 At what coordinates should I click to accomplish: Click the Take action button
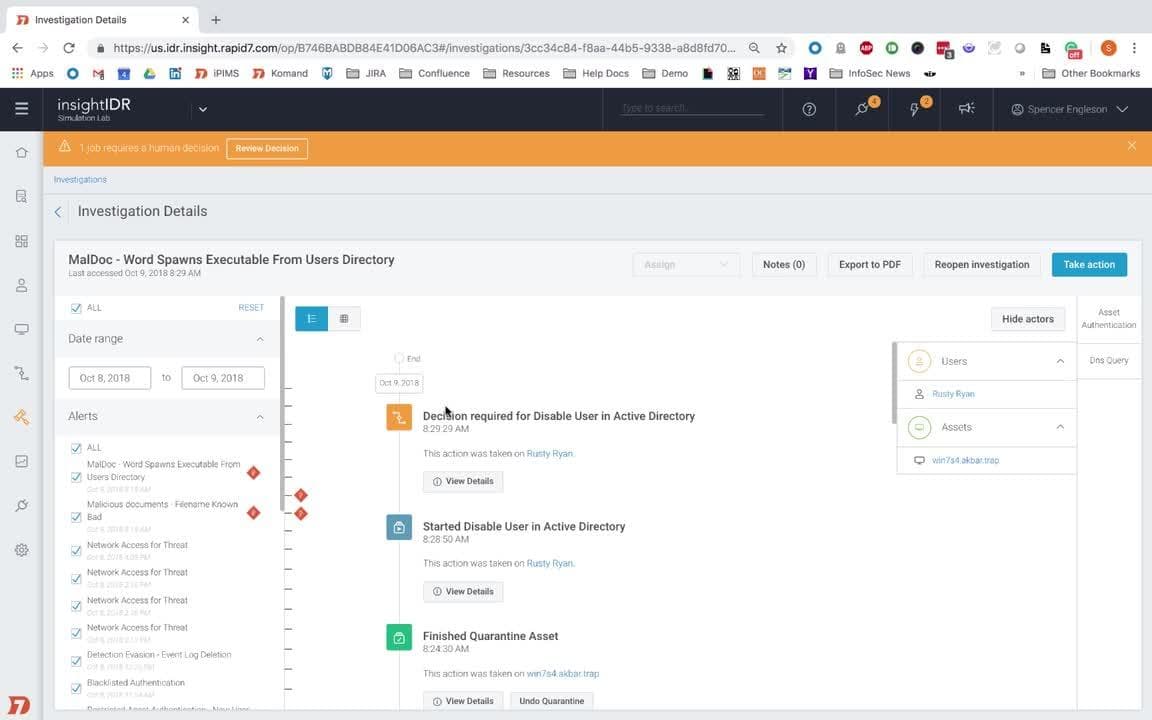pos(1089,264)
